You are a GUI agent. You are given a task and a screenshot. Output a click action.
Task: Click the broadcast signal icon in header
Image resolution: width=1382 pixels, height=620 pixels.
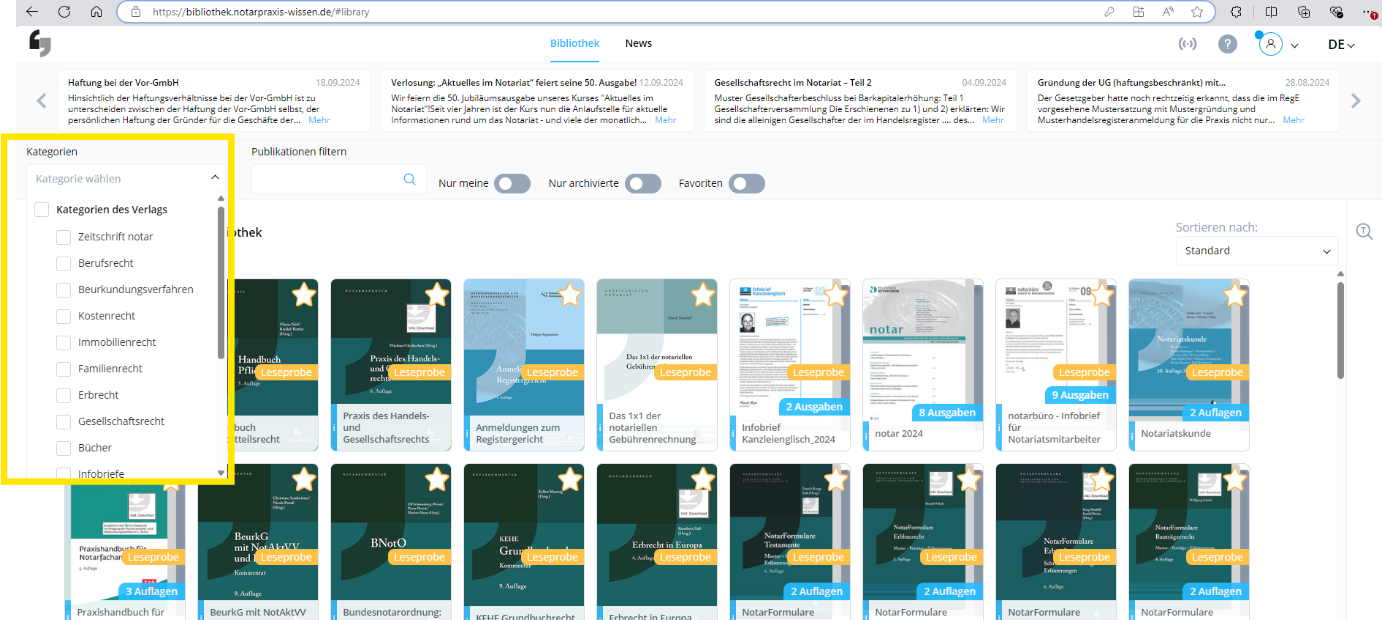[x=1188, y=44]
